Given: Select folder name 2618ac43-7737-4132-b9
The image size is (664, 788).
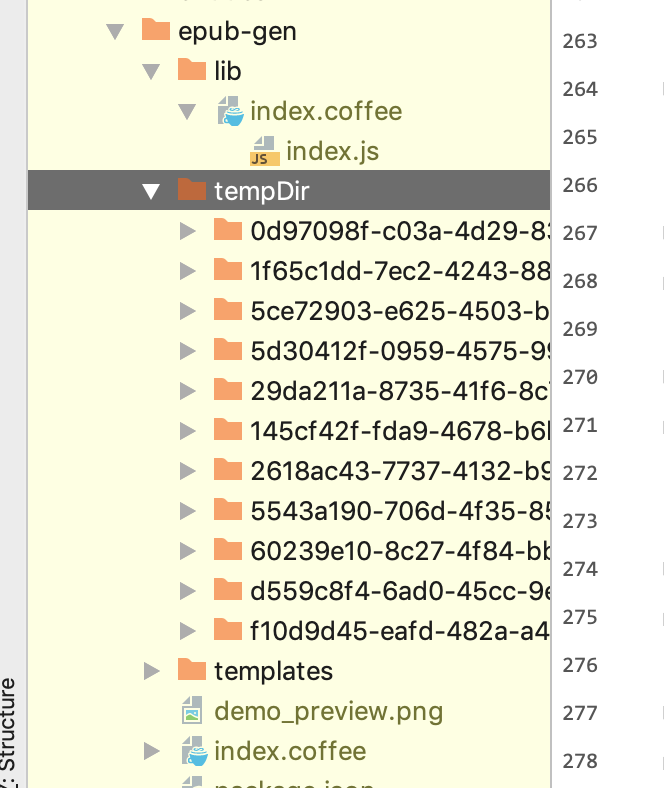Looking at the screenshot, I should pyautogui.click(x=400, y=471).
